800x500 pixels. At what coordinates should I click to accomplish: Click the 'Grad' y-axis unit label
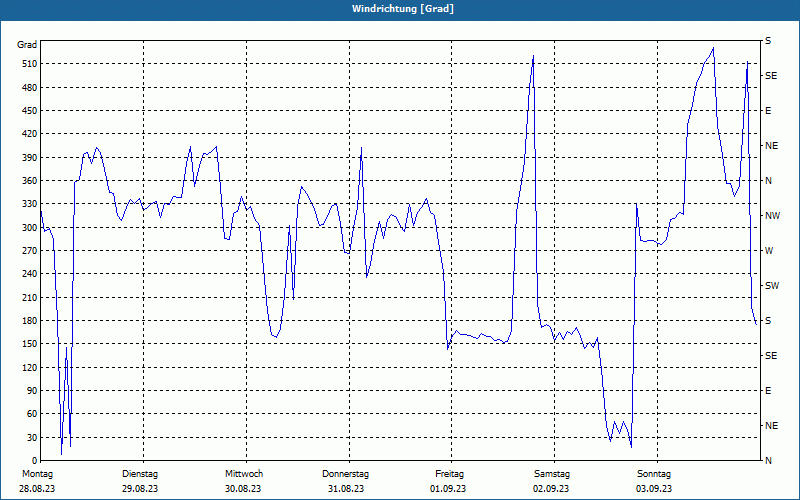(x=27, y=45)
